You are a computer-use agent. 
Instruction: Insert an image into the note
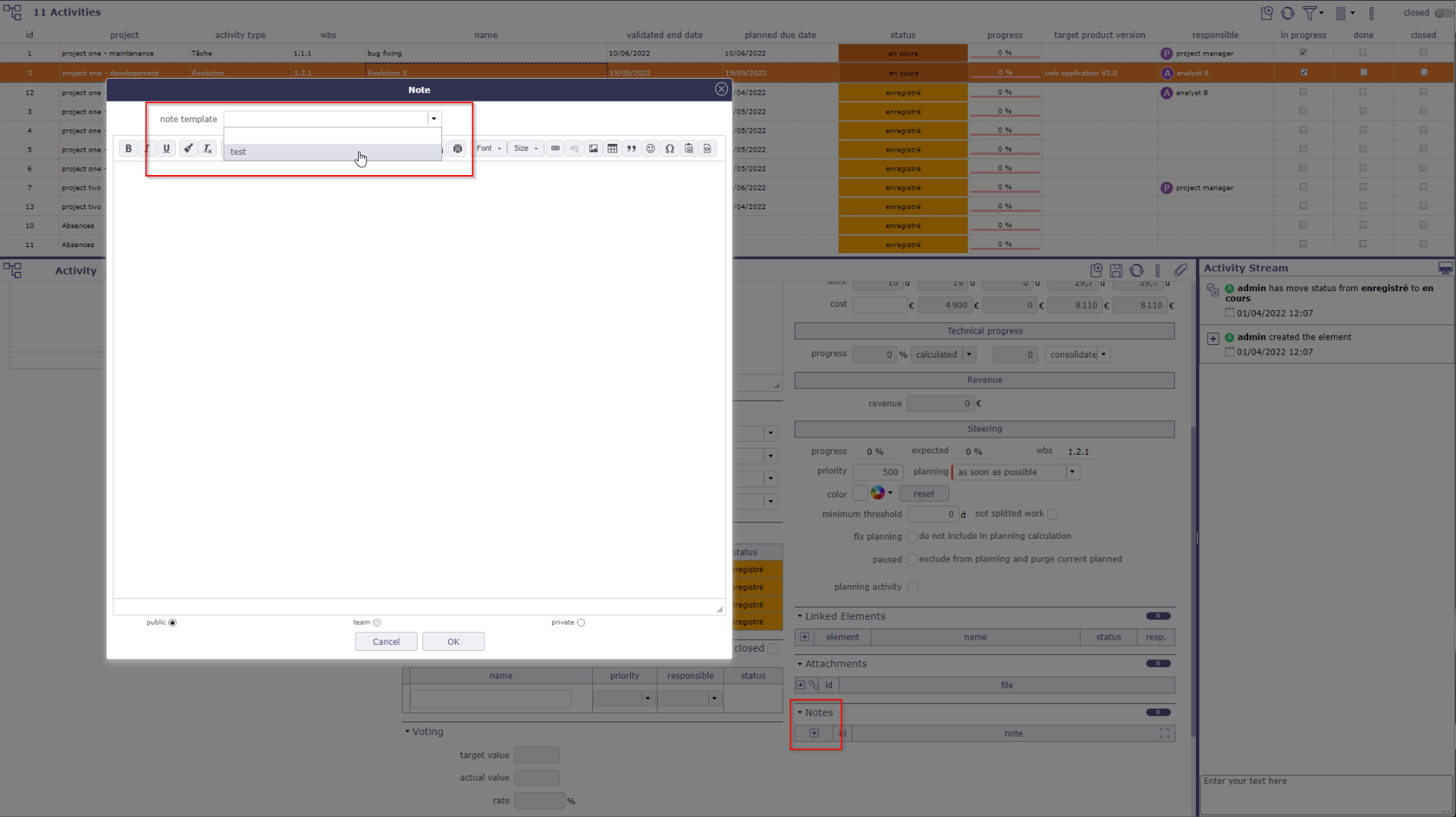click(593, 149)
